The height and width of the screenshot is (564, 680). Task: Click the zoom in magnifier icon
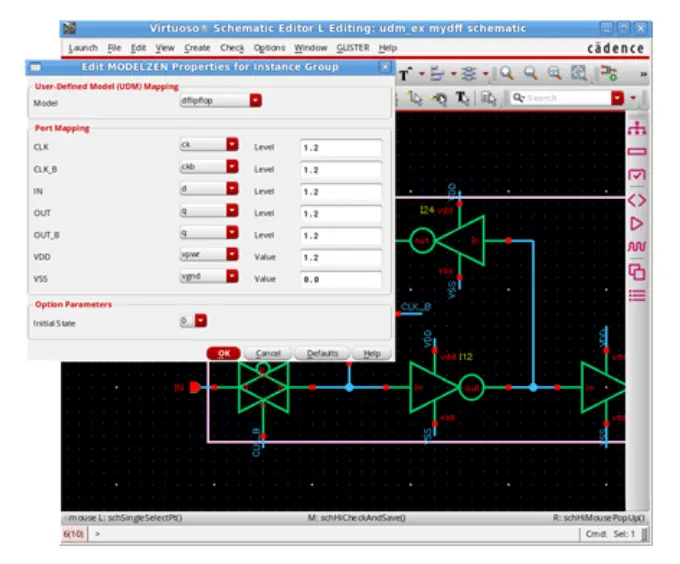point(507,73)
